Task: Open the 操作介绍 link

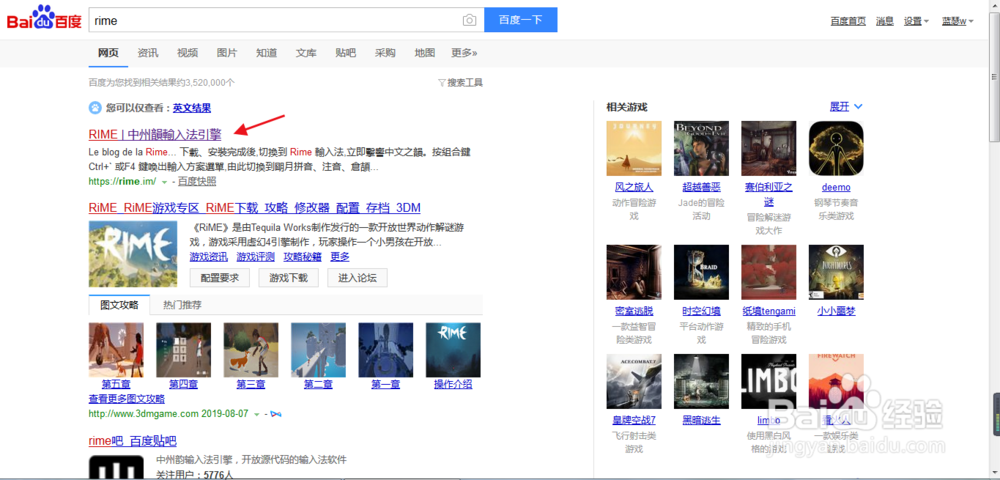Action: coord(453,384)
